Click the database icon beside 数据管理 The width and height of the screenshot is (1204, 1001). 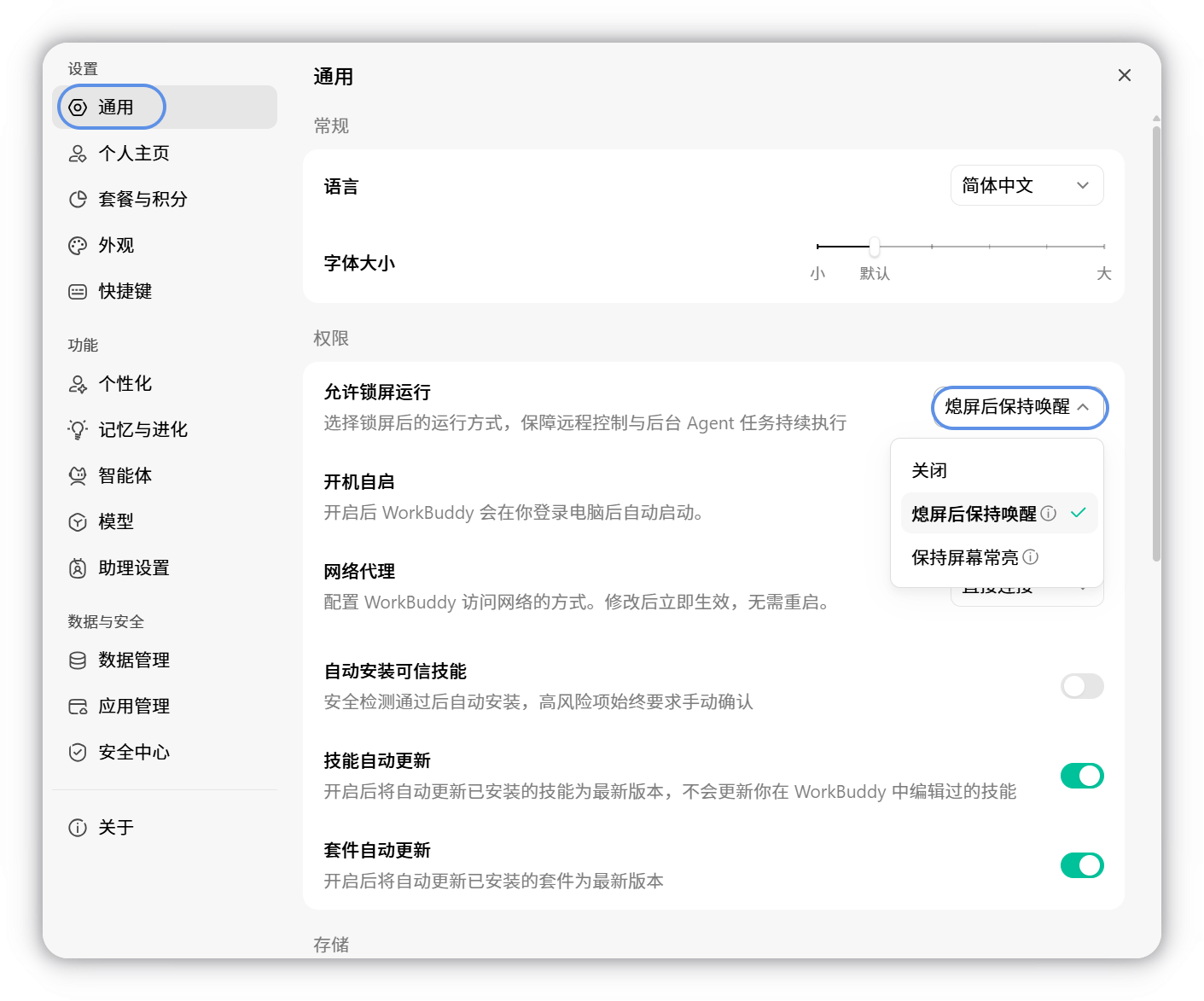tap(78, 661)
